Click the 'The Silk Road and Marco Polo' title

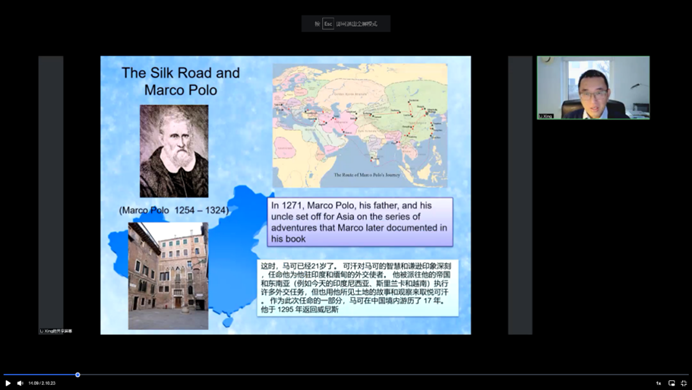pos(181,81)
